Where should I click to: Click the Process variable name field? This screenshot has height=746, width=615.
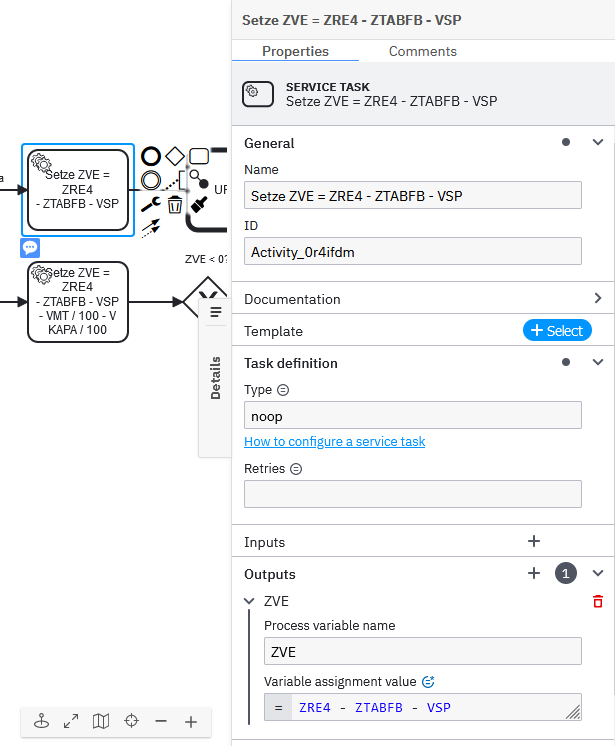pos(423,651)
